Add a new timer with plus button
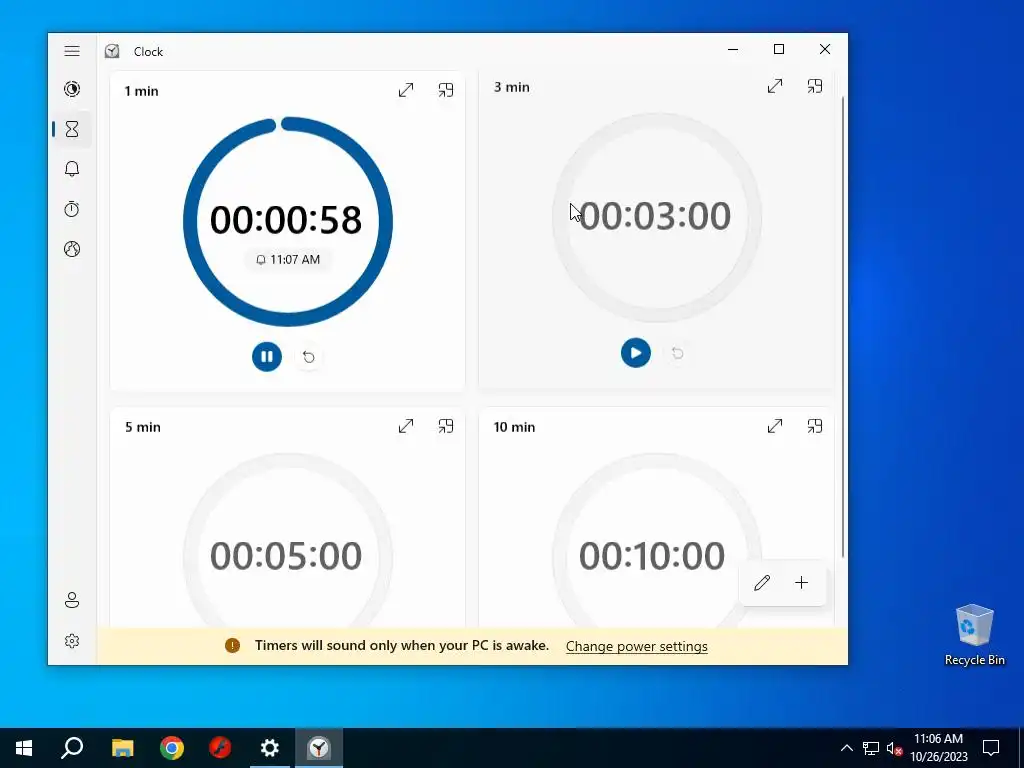This screenshot has width=1024, height=768. (801, 583)
